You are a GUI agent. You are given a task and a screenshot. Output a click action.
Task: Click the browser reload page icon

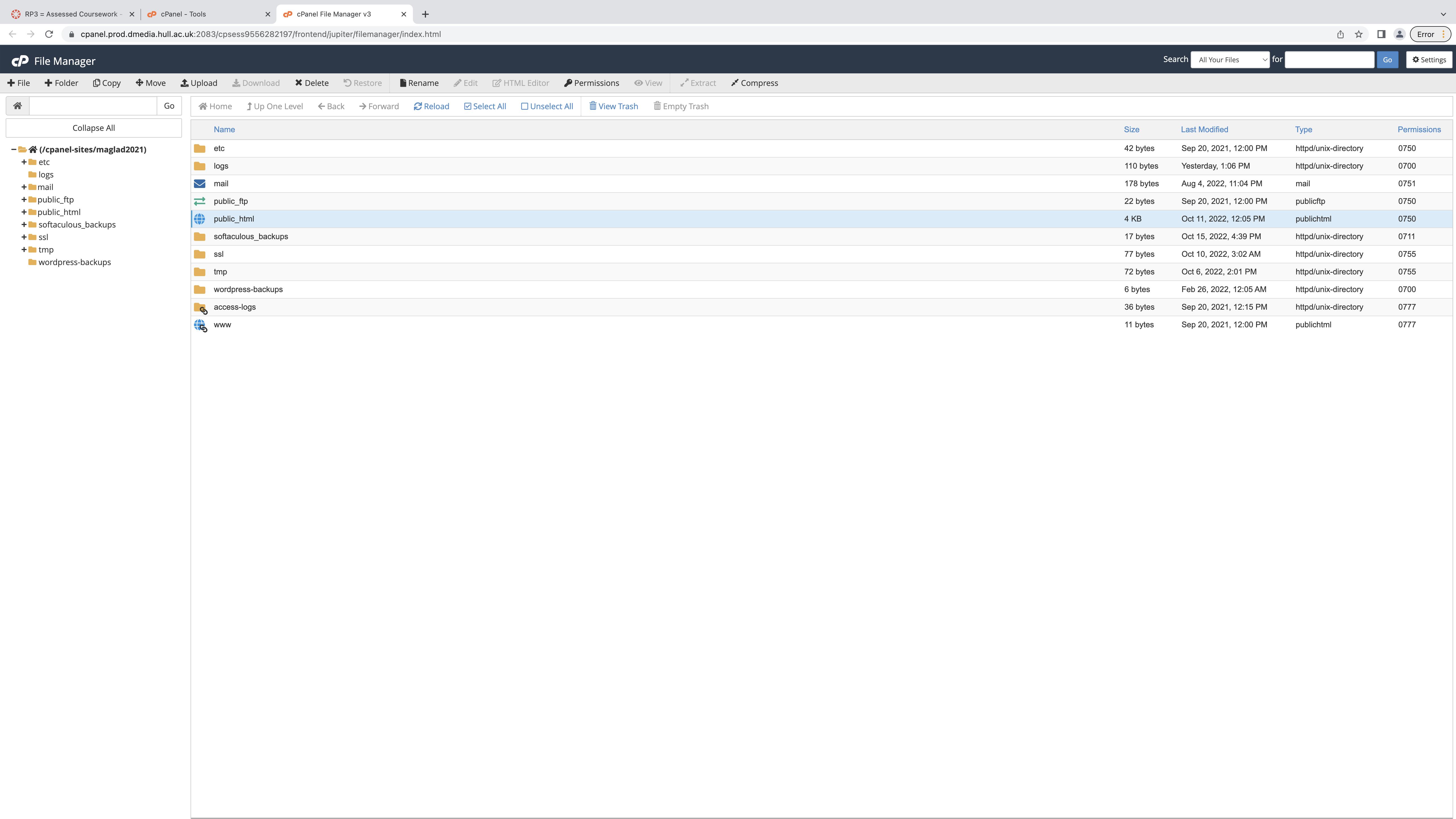click(49, 34)
